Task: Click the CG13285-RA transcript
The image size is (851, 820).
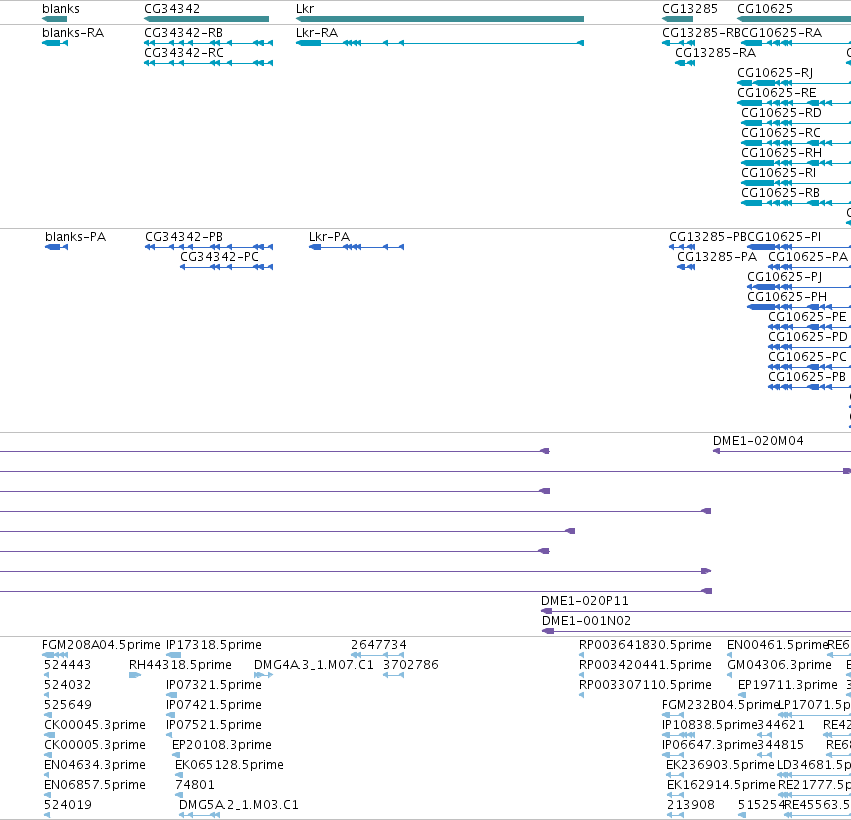Action: tap(685, 63)
